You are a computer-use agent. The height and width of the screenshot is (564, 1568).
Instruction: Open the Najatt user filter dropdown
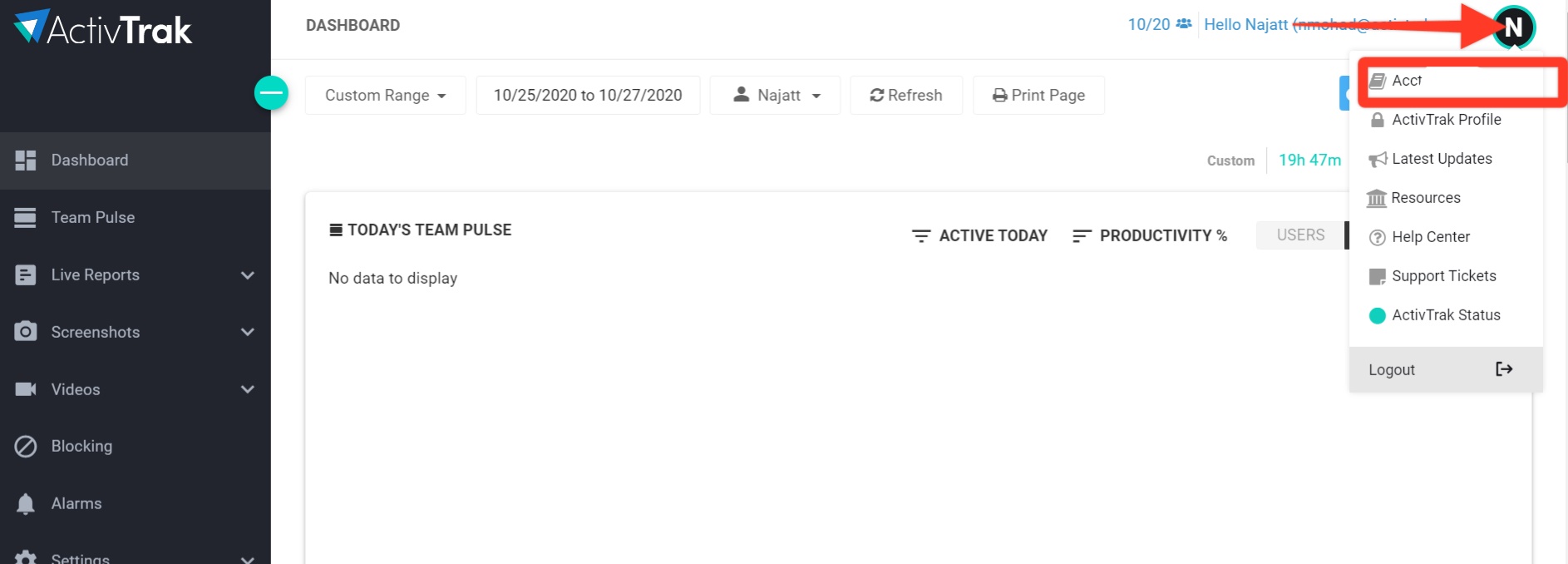pos(775,95)
